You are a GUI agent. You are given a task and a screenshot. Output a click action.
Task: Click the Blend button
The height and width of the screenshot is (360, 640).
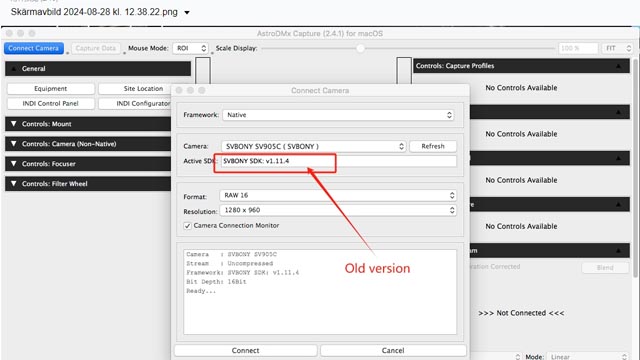[x=605, y=268]
